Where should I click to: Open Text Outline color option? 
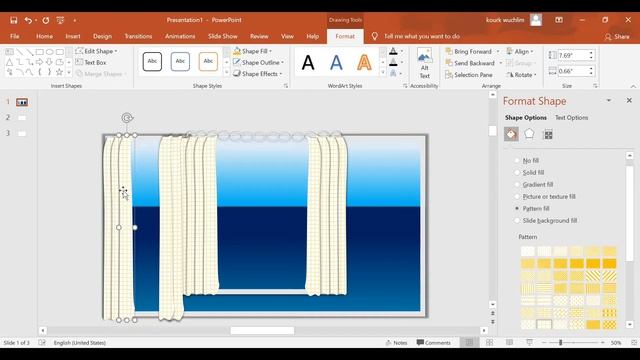click(x=396, y=62)
